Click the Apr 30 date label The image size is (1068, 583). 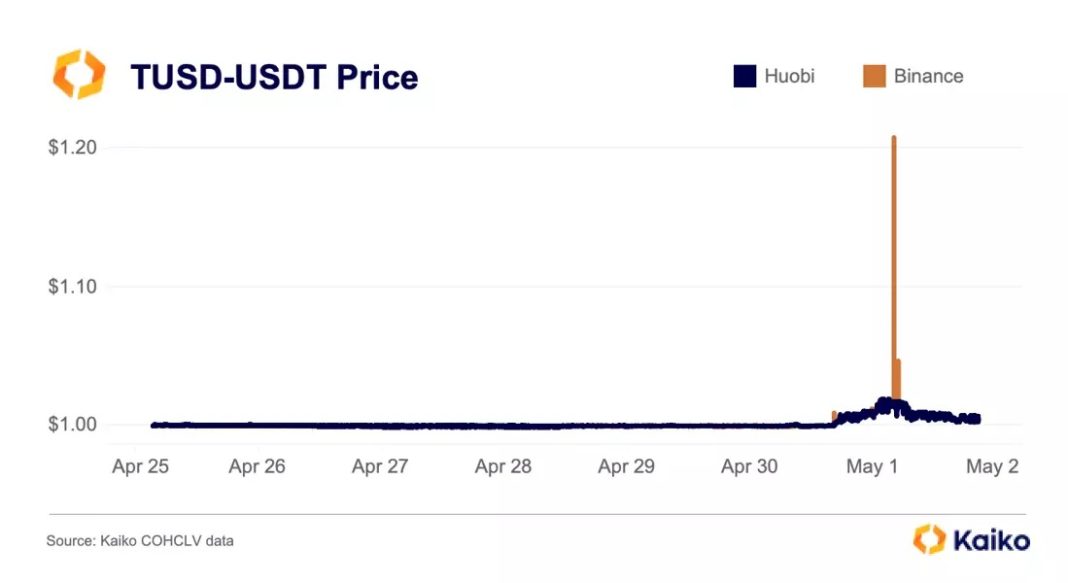tap(749, 467)
